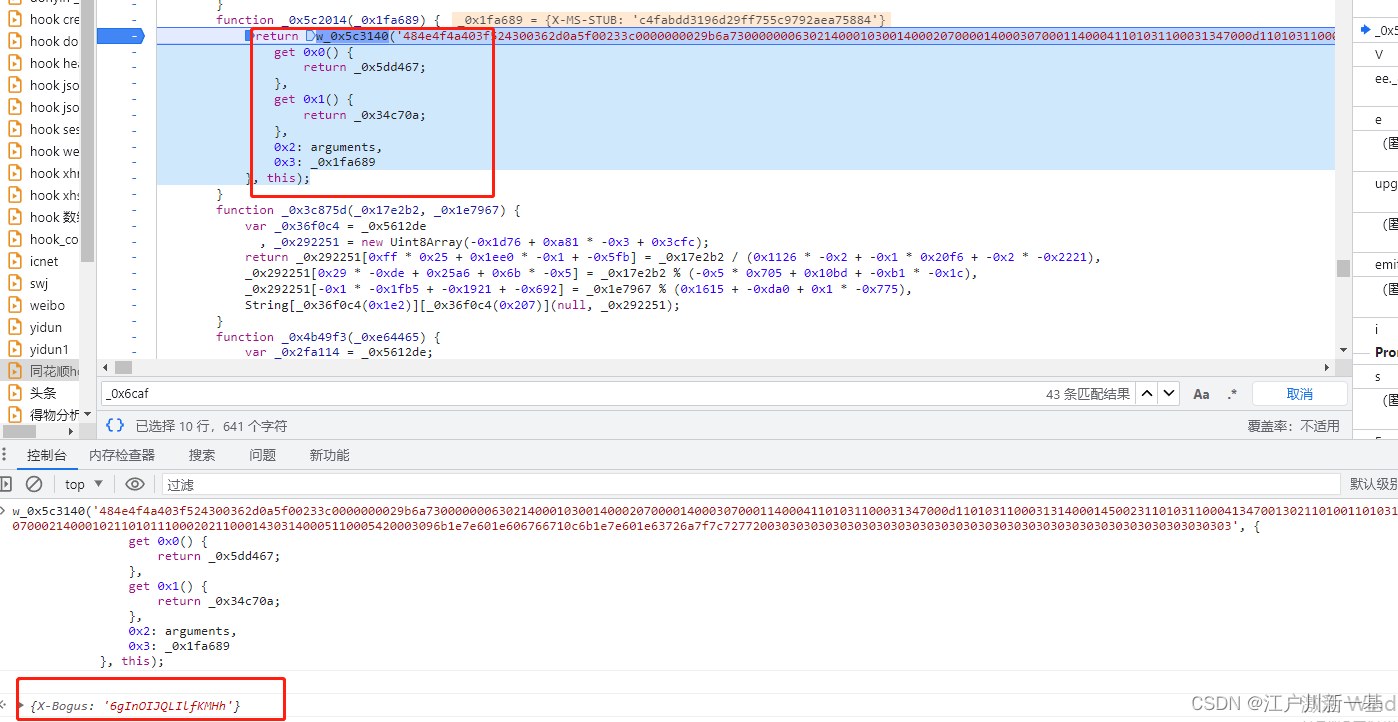
Task: Show the console sidebar panel icon
Action: 5,484
